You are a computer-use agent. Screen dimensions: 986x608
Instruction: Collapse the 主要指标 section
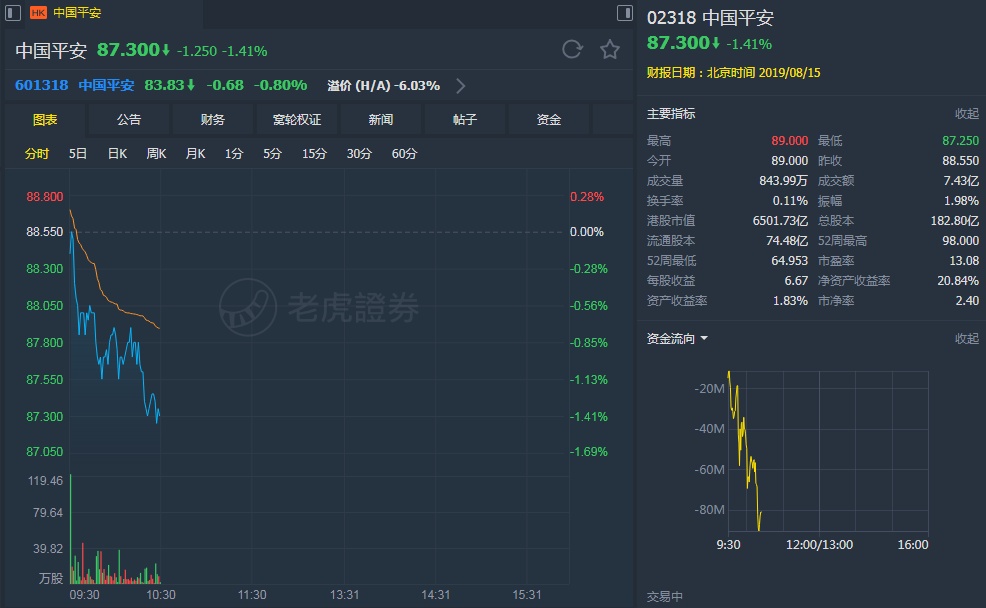point(966,114)
